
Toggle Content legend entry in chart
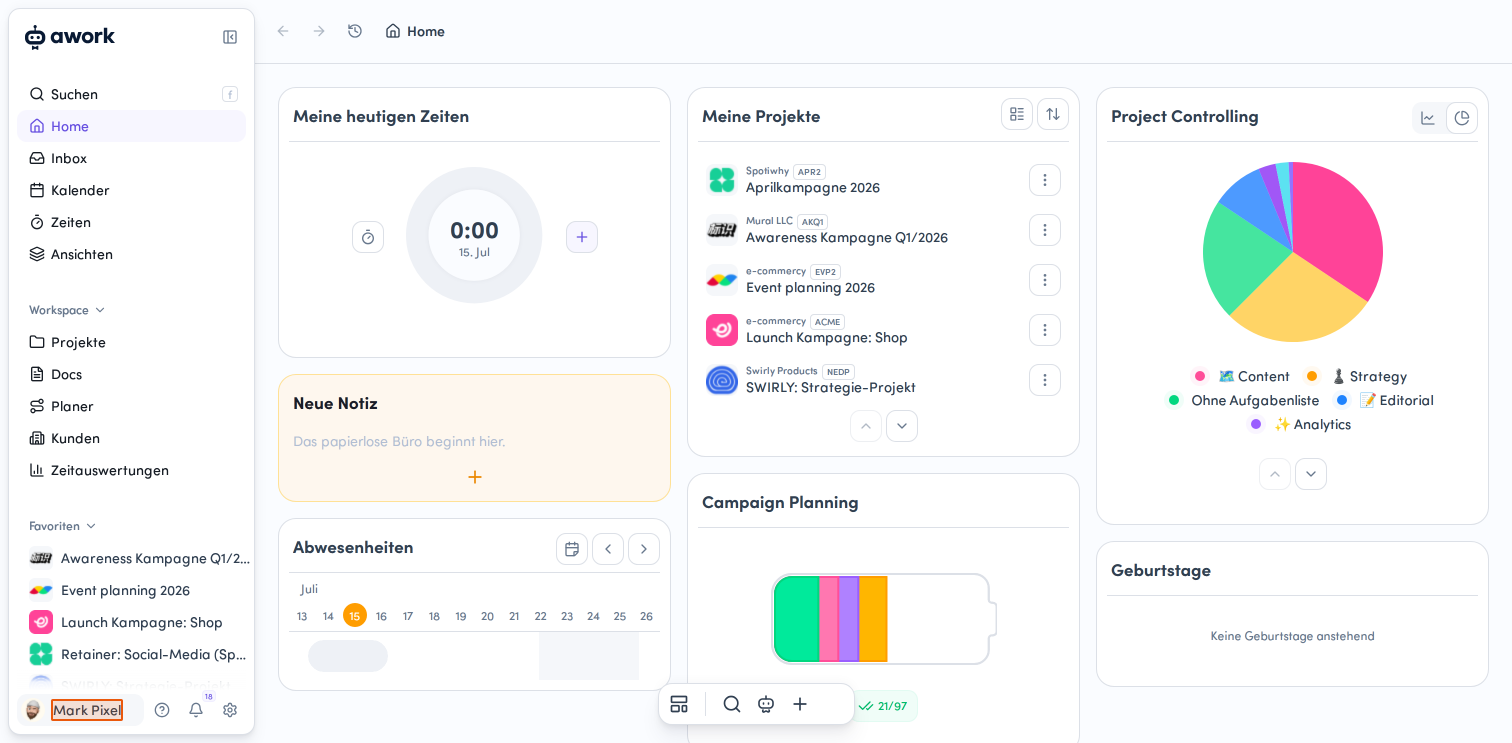click(x=1242, y=376)
